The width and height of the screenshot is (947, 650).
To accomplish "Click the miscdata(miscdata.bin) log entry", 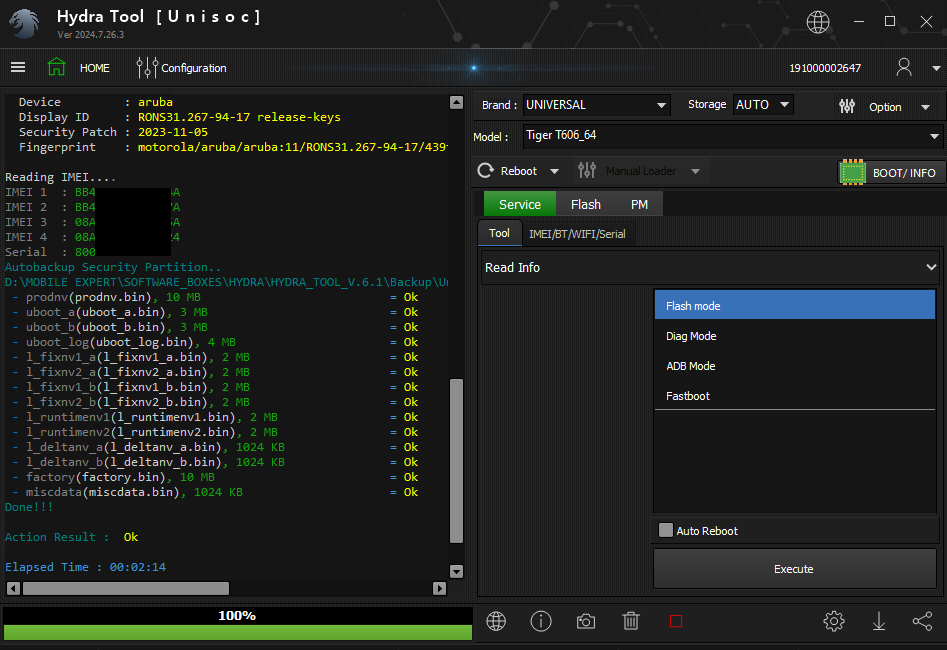I will 216,492.
